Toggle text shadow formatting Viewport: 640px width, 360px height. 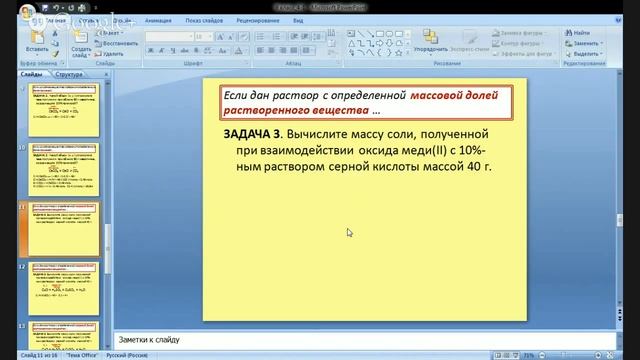[196, 51]
